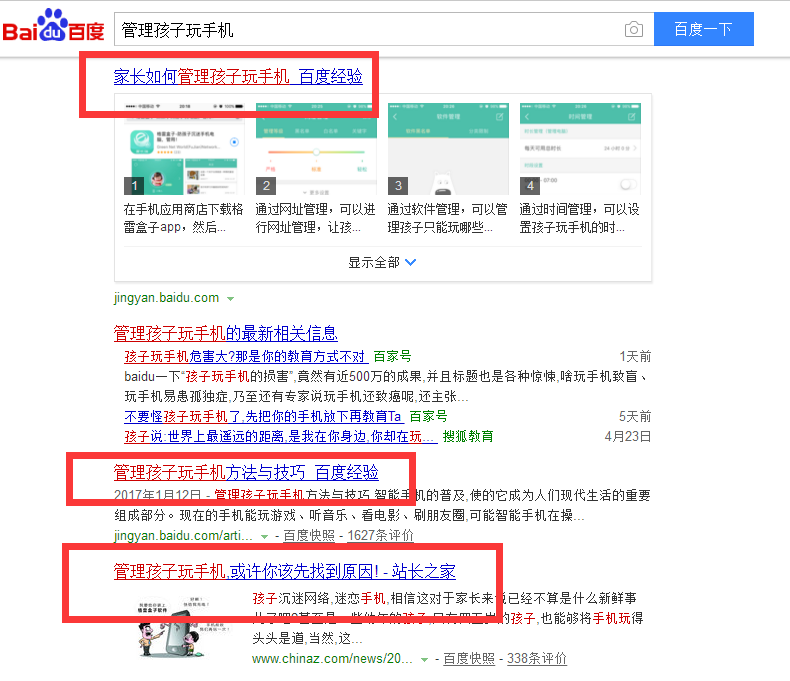The image size is (790, 681).
Task: Click the green jingyan.baidu.com URL
Action: coord(166,298)
